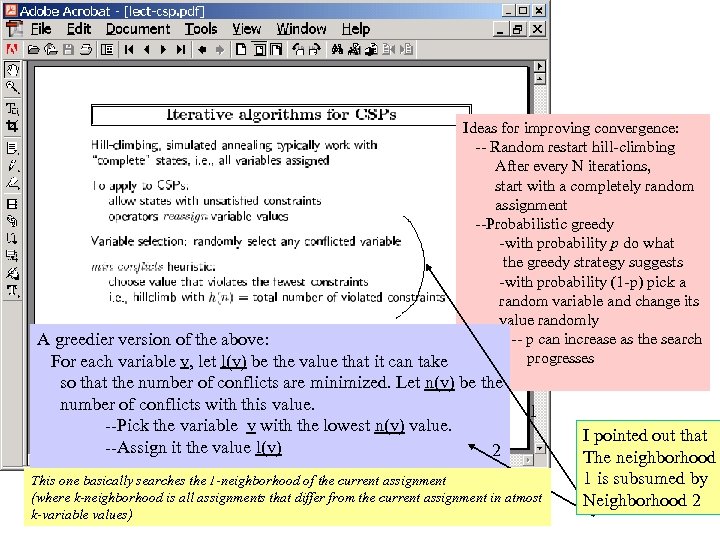The height and width of the screenshot is (540, 720).
Task: Select Fit Width view icon
Action: point(276,49)
